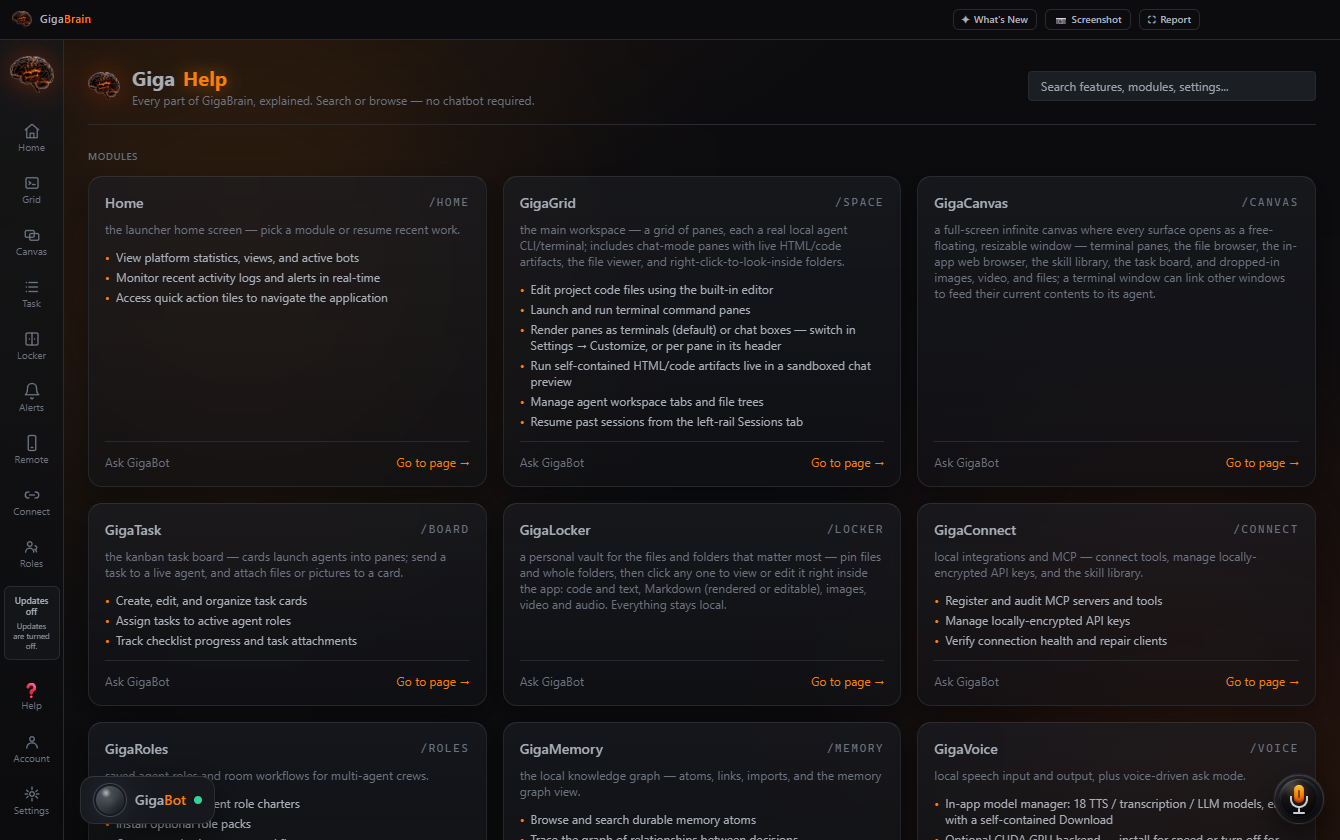
Task: Click the GigaLocker card title
Action: point(555,530)
